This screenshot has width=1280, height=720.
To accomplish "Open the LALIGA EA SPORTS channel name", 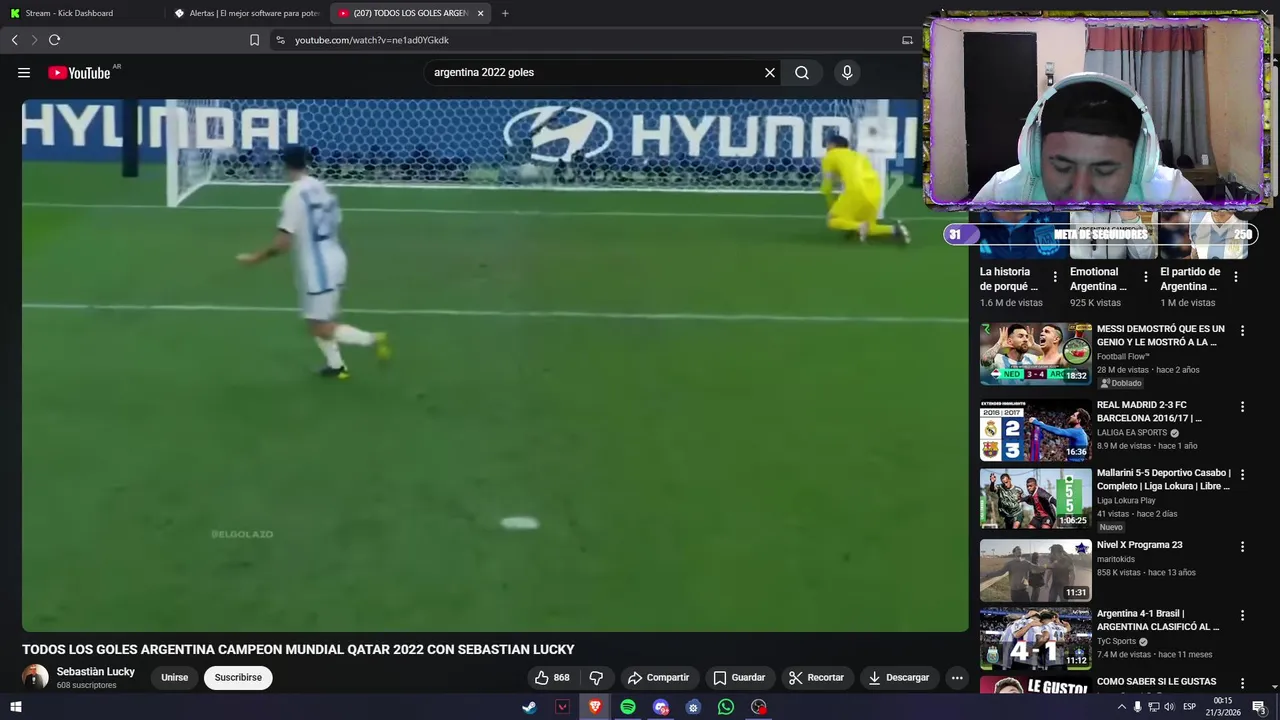I will 1132,433.
